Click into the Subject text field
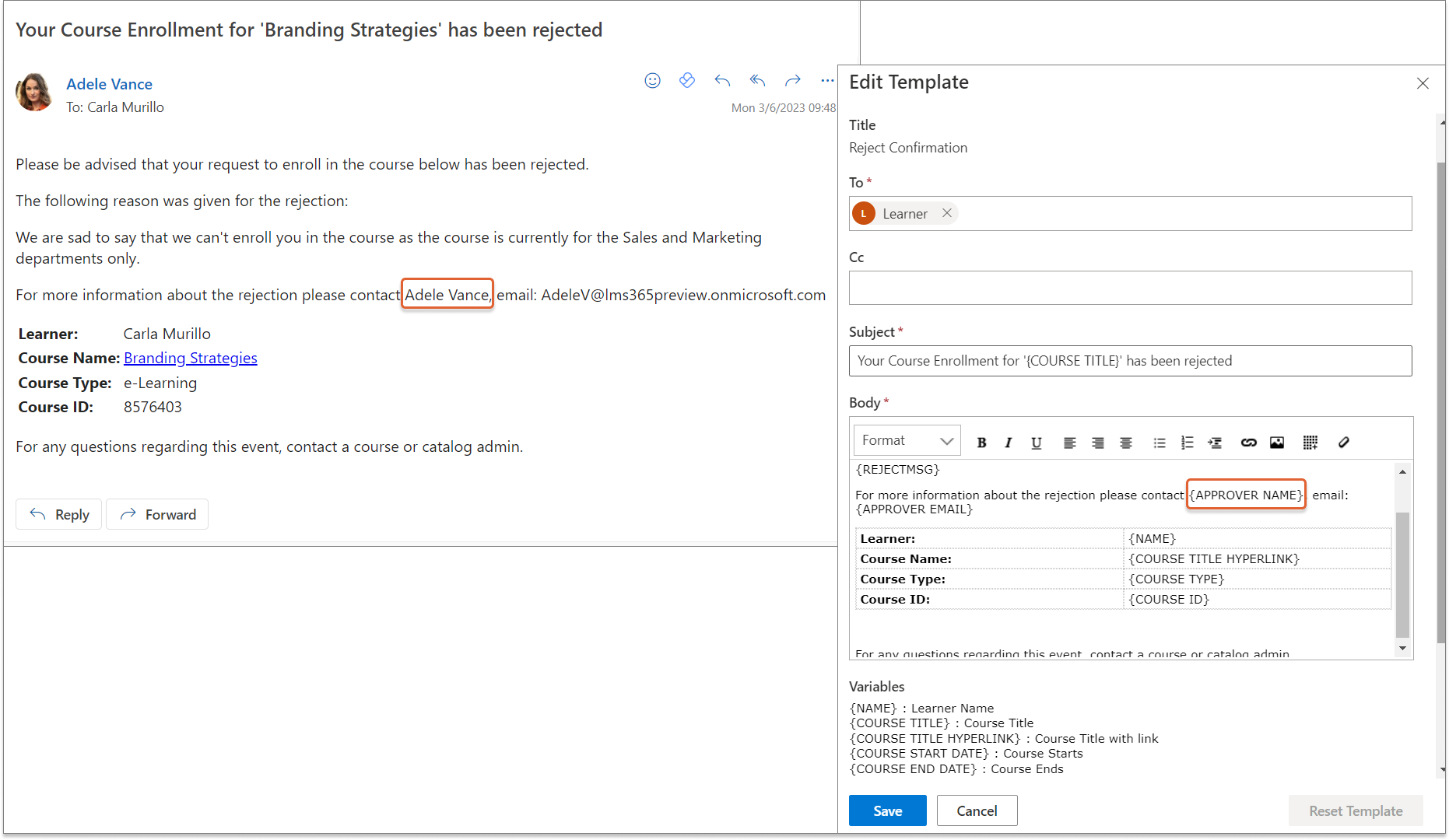 click(1129, 361)
